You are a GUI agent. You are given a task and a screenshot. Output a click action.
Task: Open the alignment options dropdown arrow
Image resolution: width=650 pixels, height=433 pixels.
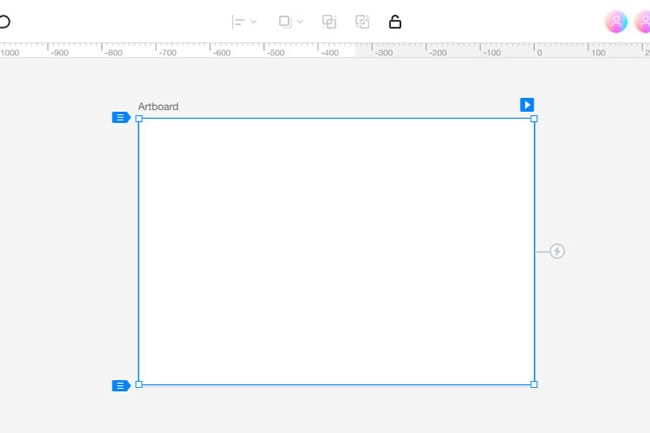click(x=254, y=22)
